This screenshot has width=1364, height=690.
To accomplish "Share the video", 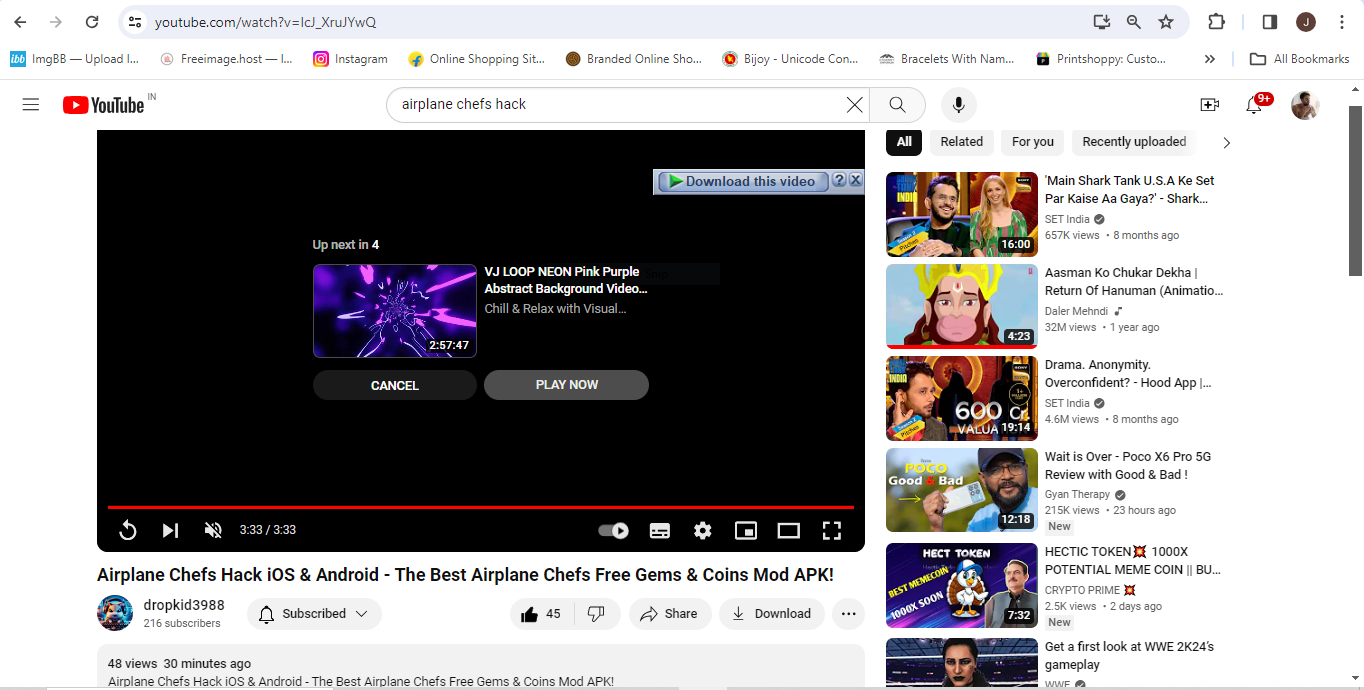I will [x=670, y=614].
